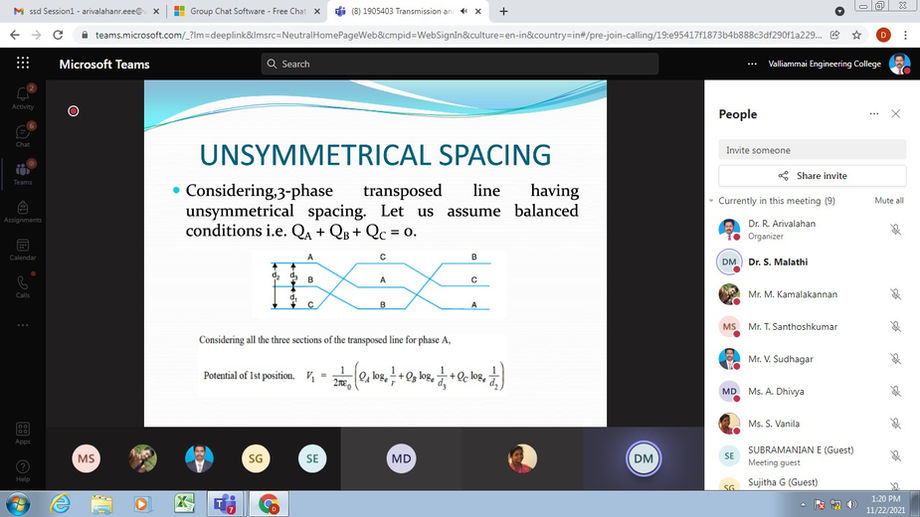Select the SG participant avatar tile
The width and height of the screenshot is (920, 517).
coord(256,458)
